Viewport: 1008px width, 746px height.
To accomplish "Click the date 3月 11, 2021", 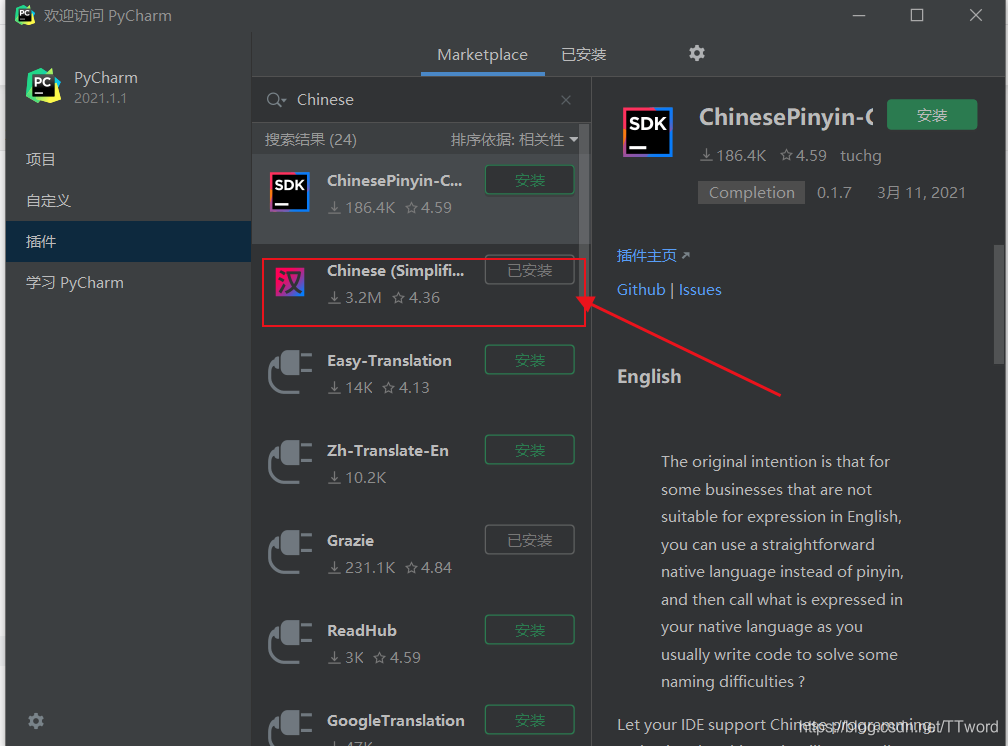I will coord(921,193).
